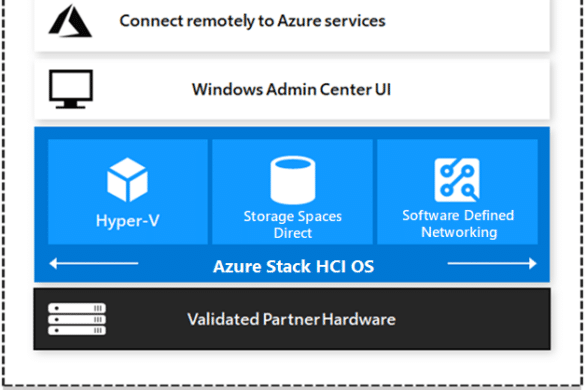Viewport: 585px width, 390px height.
Task: Click the 'Windows Admin Center UI' label
Action: (x=291, y=90)
